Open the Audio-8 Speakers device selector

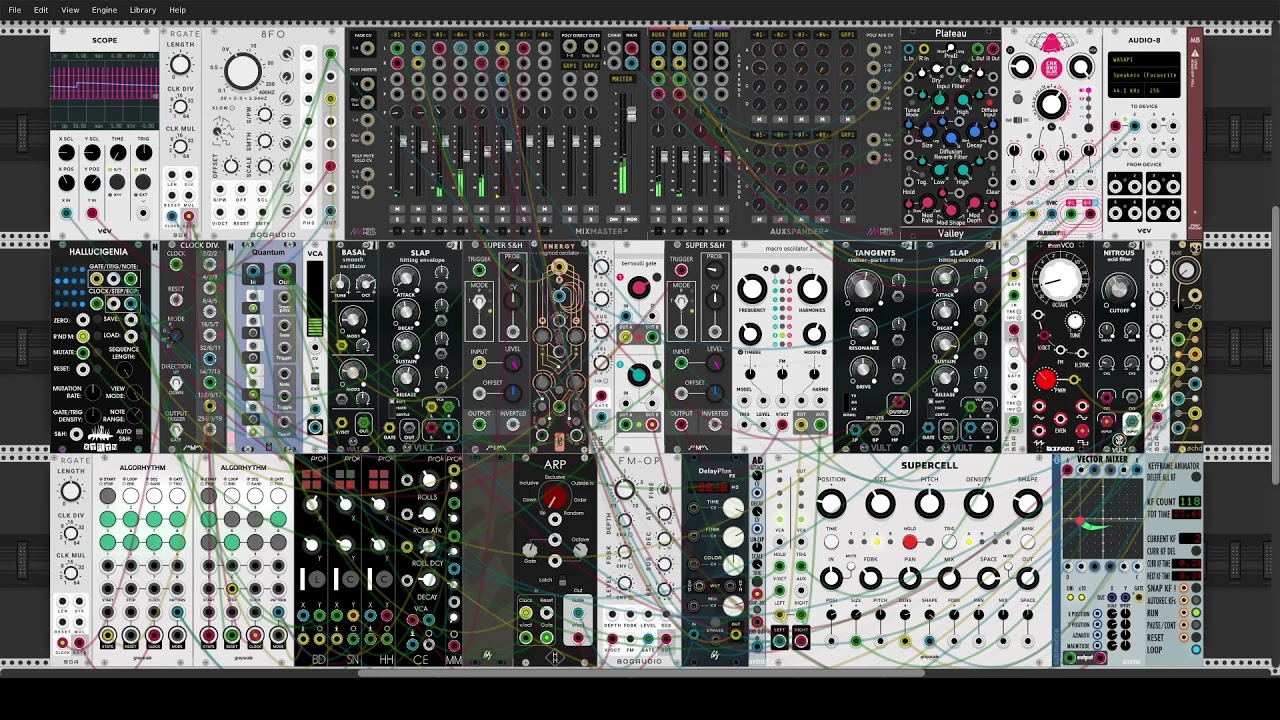click(1144, 75)
